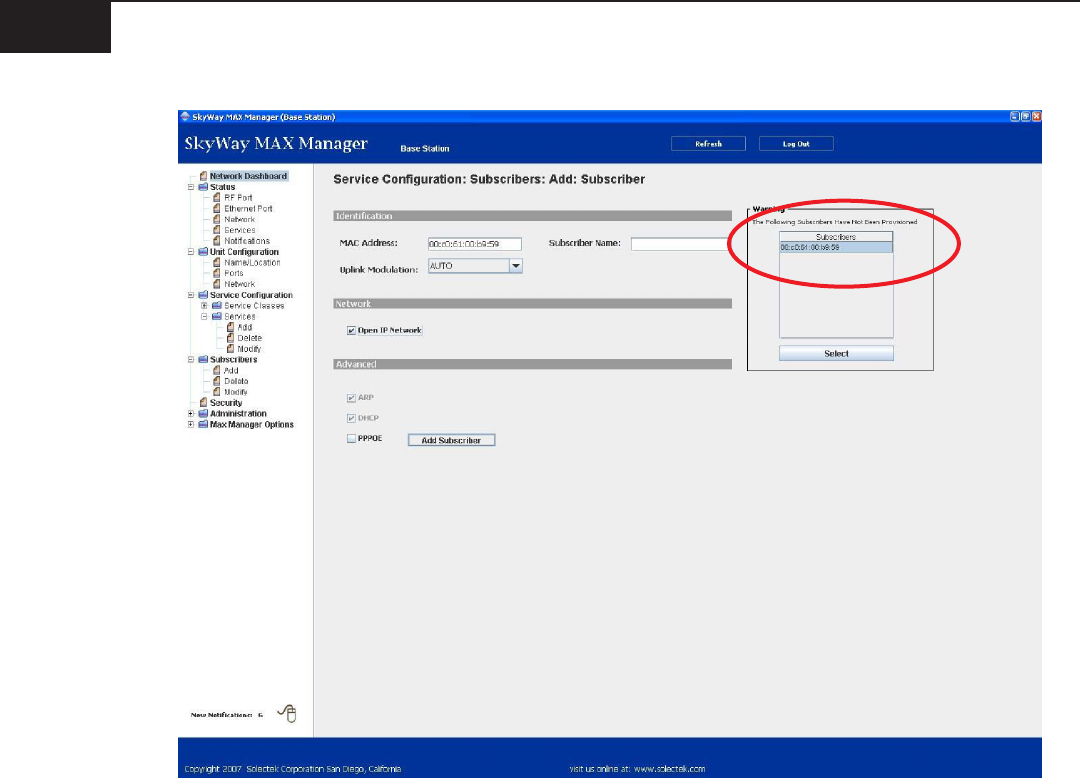Click the Status folder icon

[203, 187]
